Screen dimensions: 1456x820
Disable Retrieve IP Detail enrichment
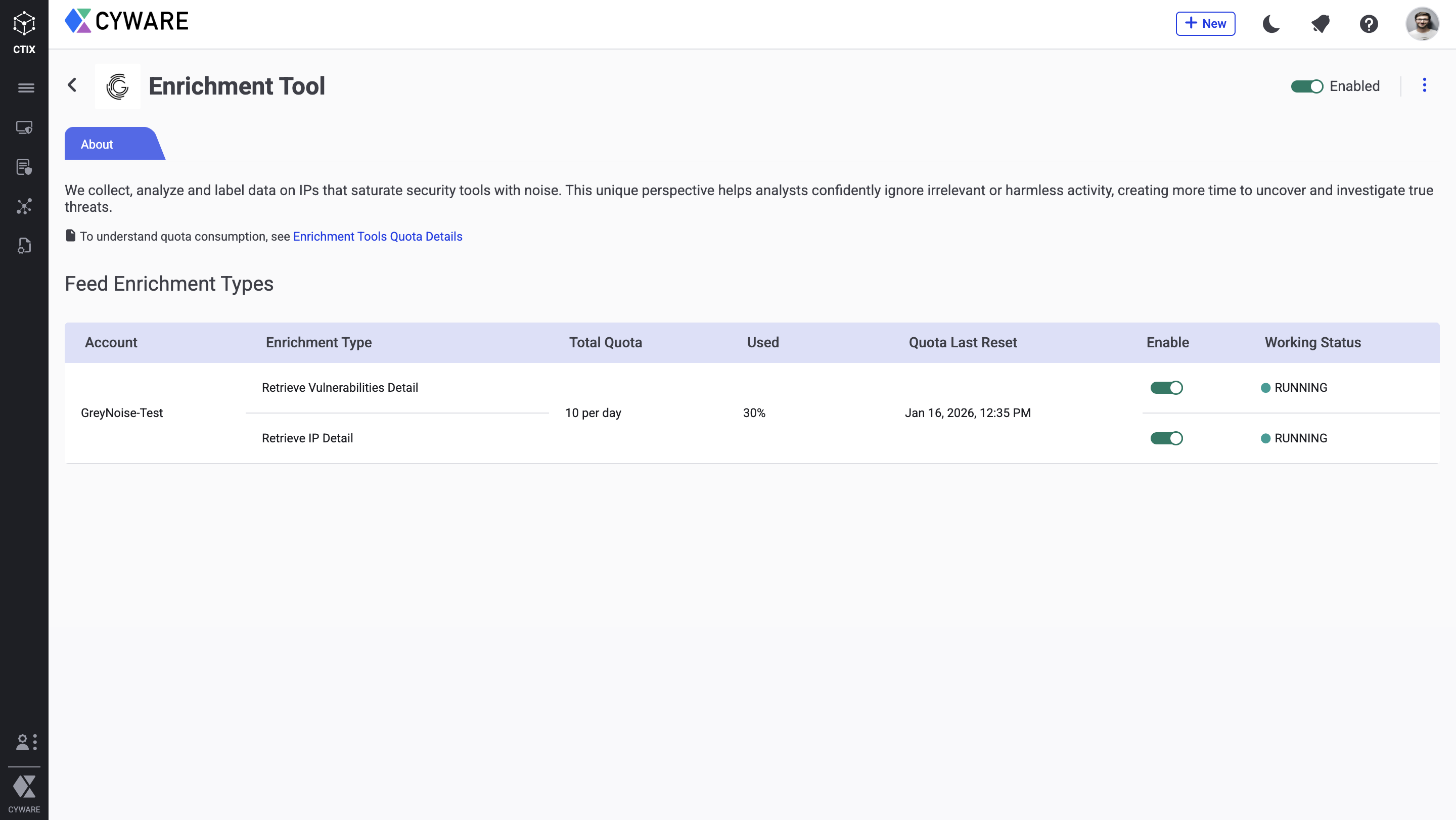tap(1166, 438)
